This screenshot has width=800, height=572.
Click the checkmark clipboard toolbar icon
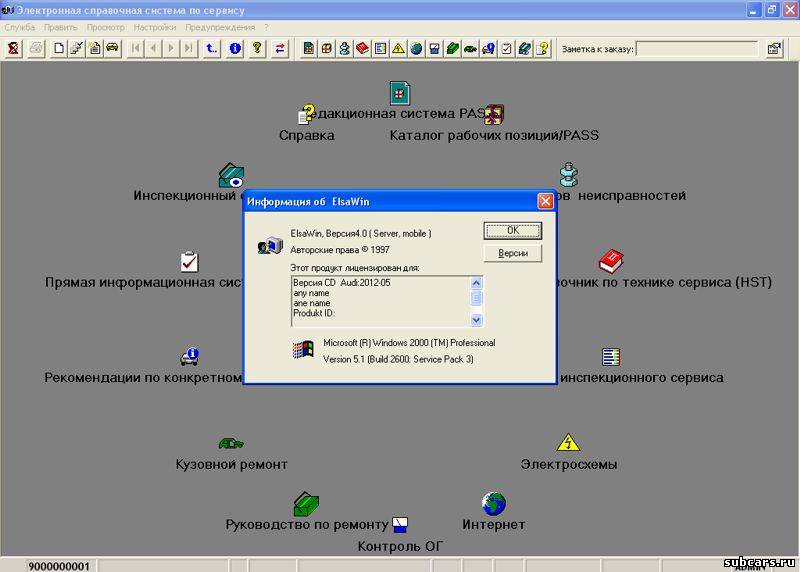(506, 48)
